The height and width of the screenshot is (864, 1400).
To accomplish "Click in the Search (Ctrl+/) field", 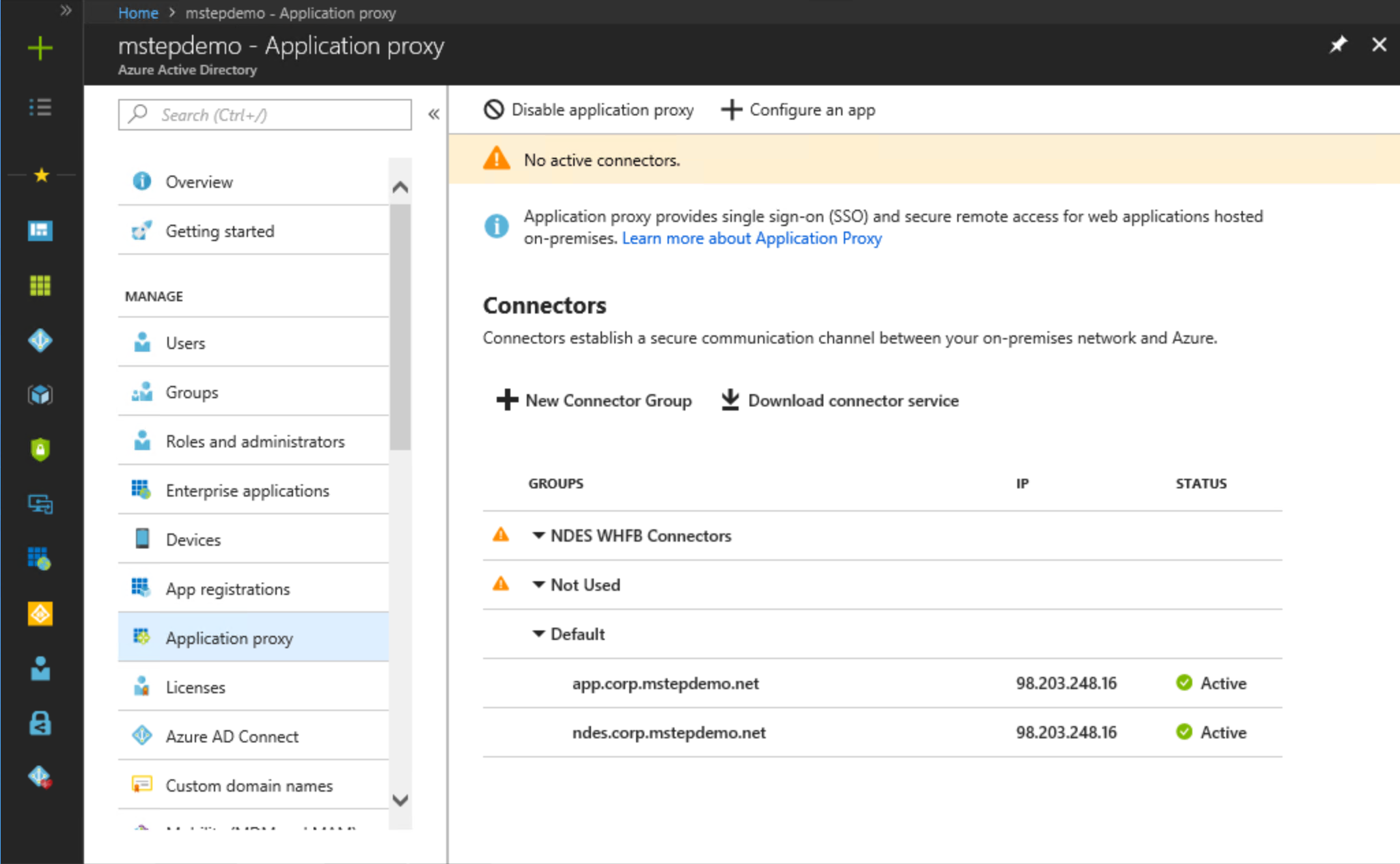I will tap(273, 115).
